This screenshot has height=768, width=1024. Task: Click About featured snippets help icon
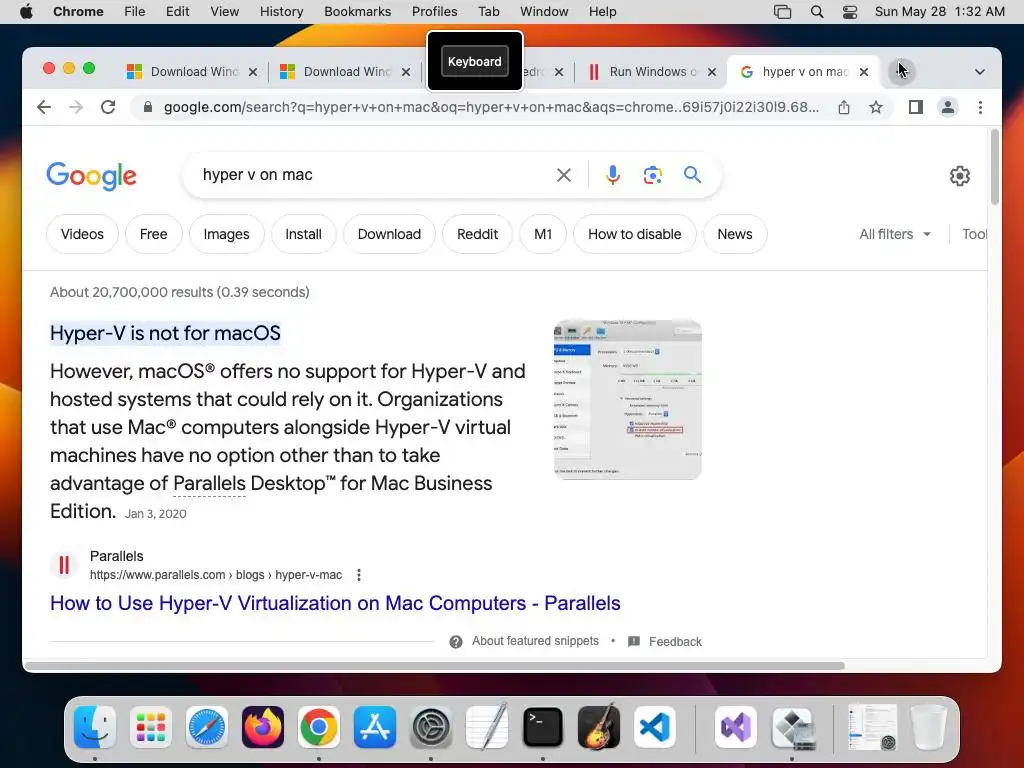(x=456, y=641)
